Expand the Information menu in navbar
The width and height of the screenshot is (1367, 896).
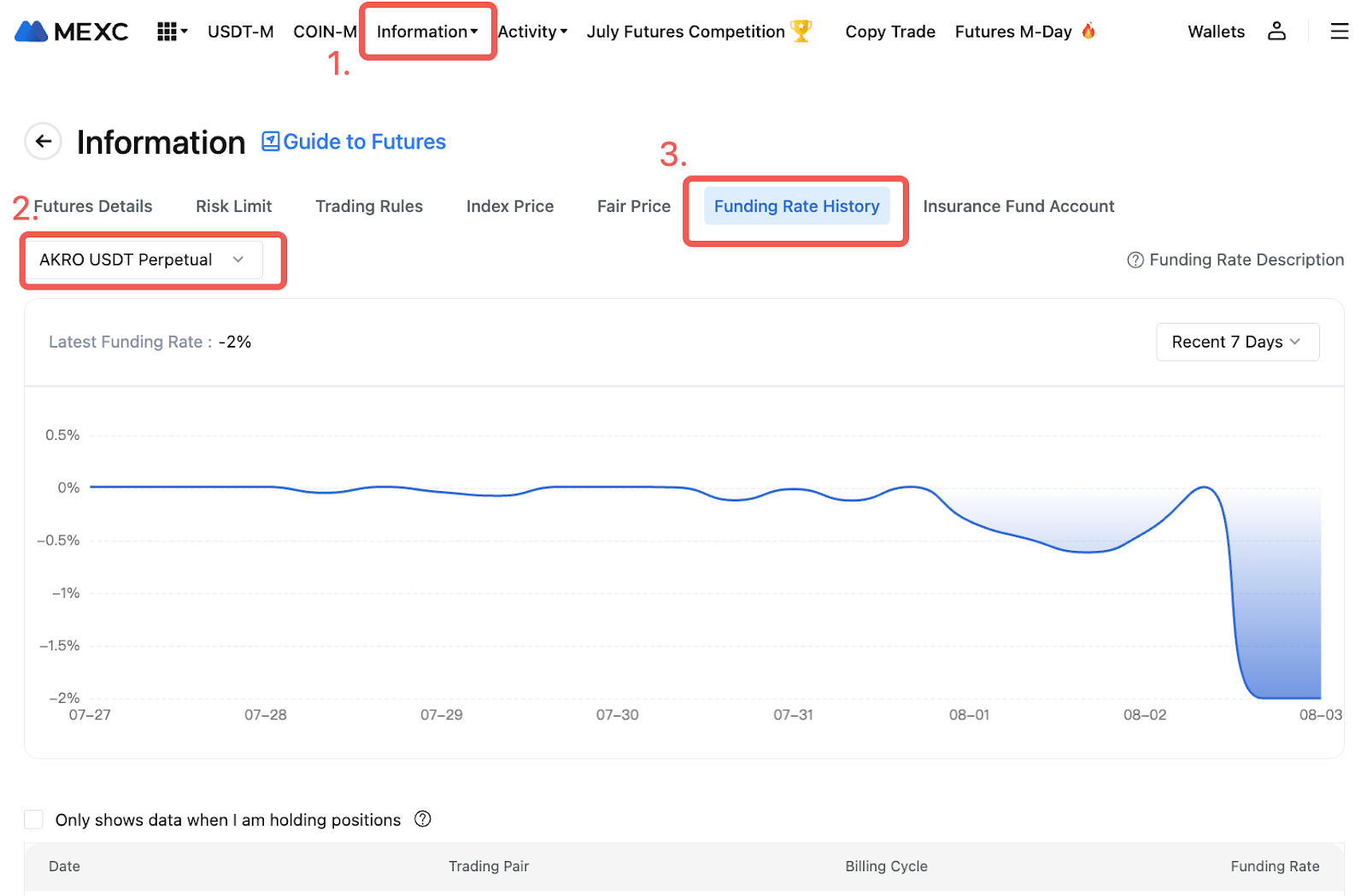tap(426, 32)
